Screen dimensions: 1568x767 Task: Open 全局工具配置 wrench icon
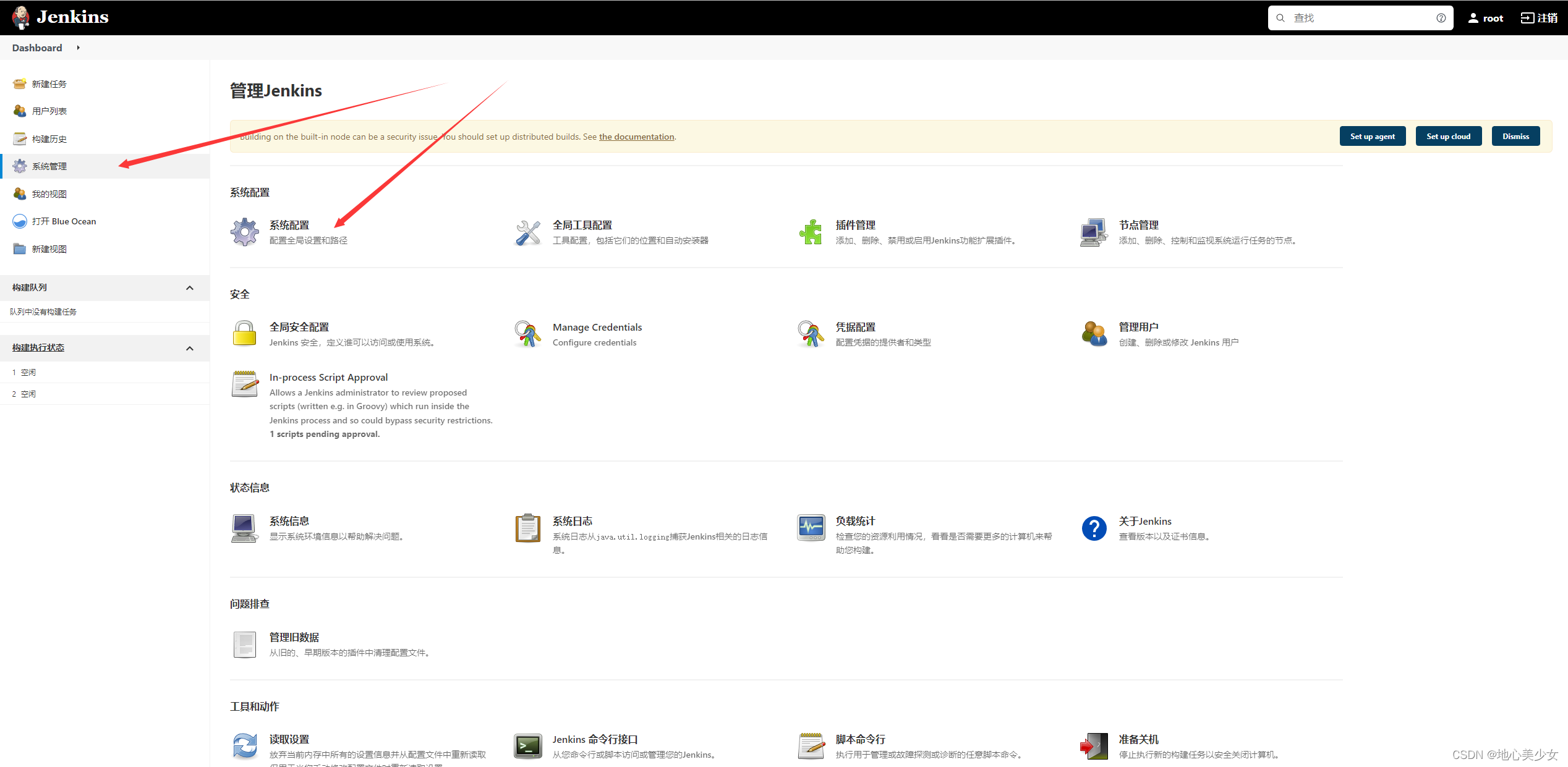tap(528, 232)
